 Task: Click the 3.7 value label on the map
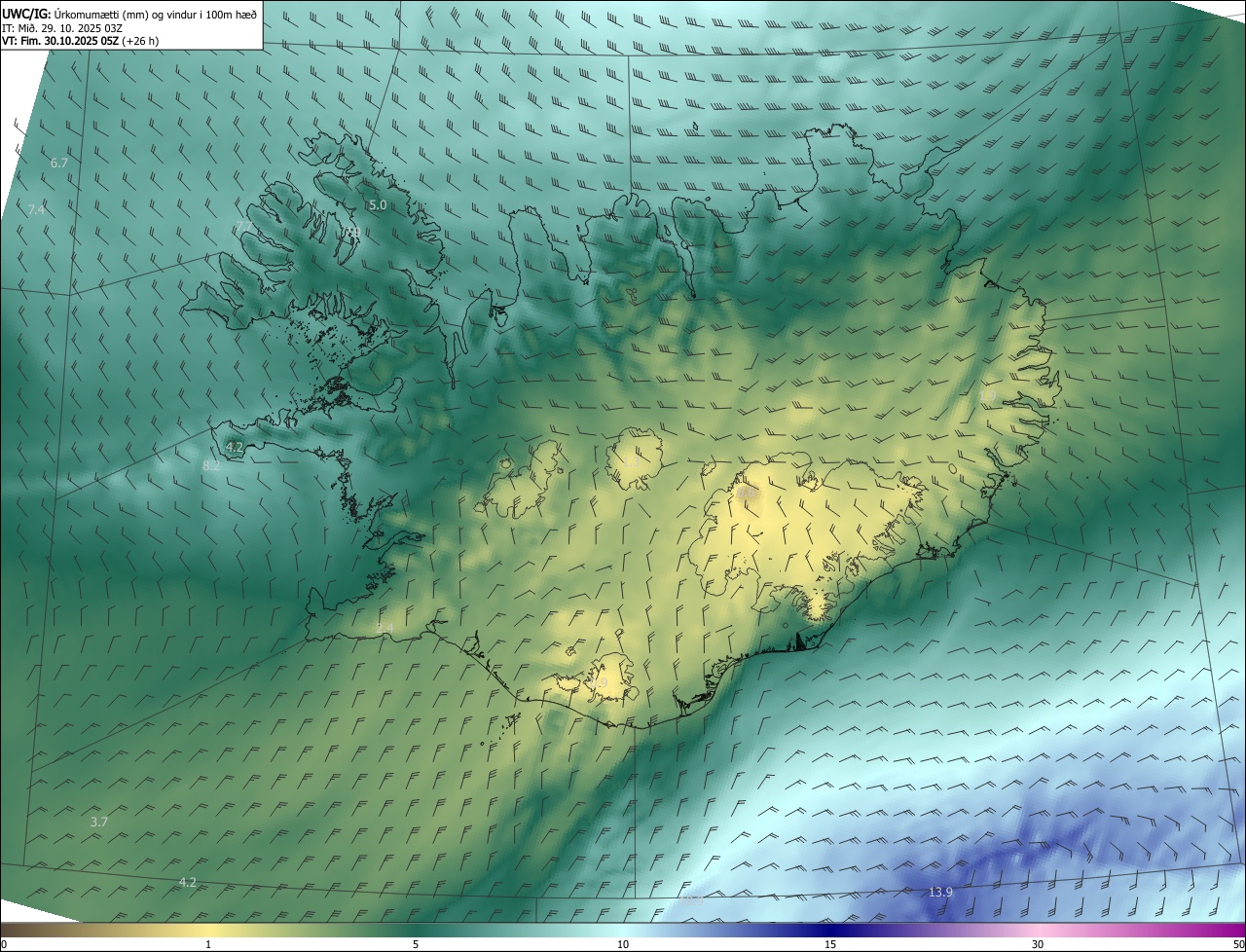click(x=99, y=823)
